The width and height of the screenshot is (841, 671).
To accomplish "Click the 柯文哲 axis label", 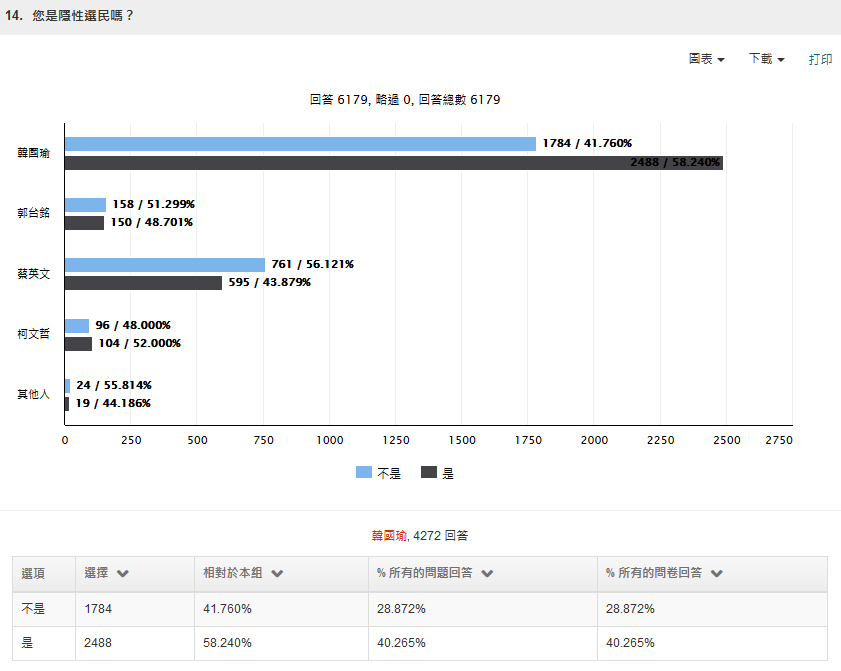I will click(33, 334).
